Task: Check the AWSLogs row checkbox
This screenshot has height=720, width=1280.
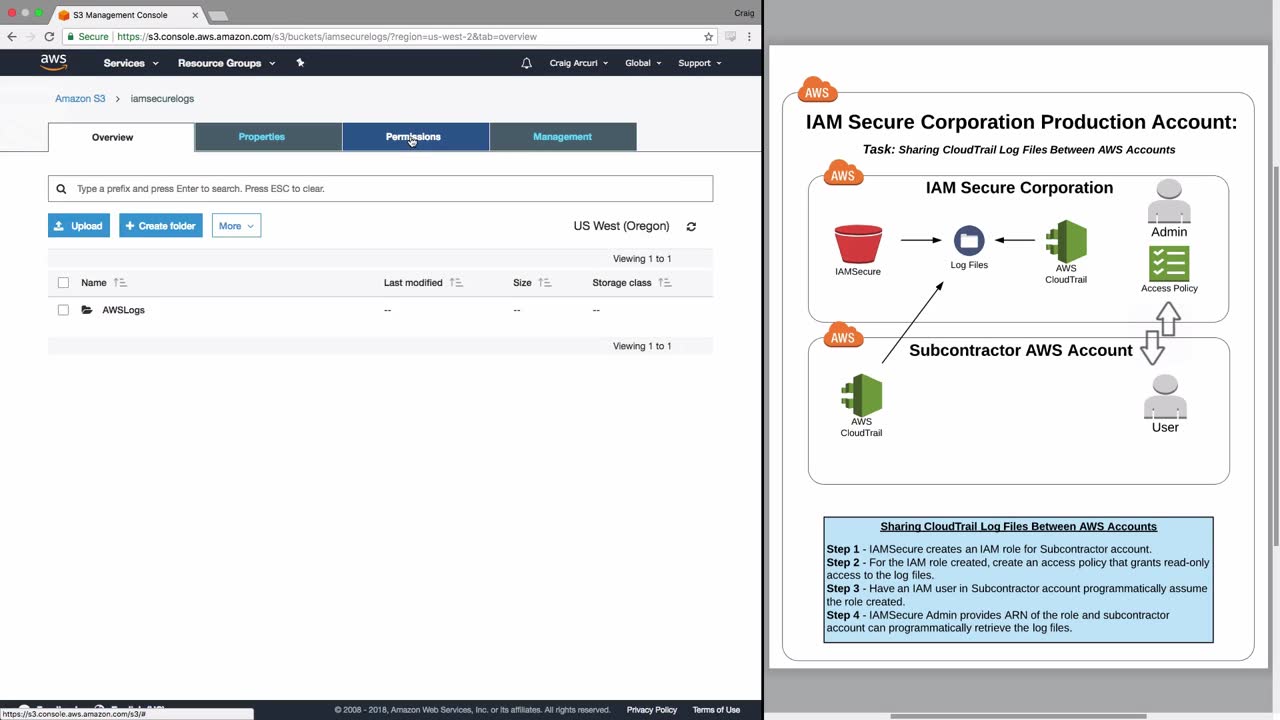Action: (x=63, y=310)
